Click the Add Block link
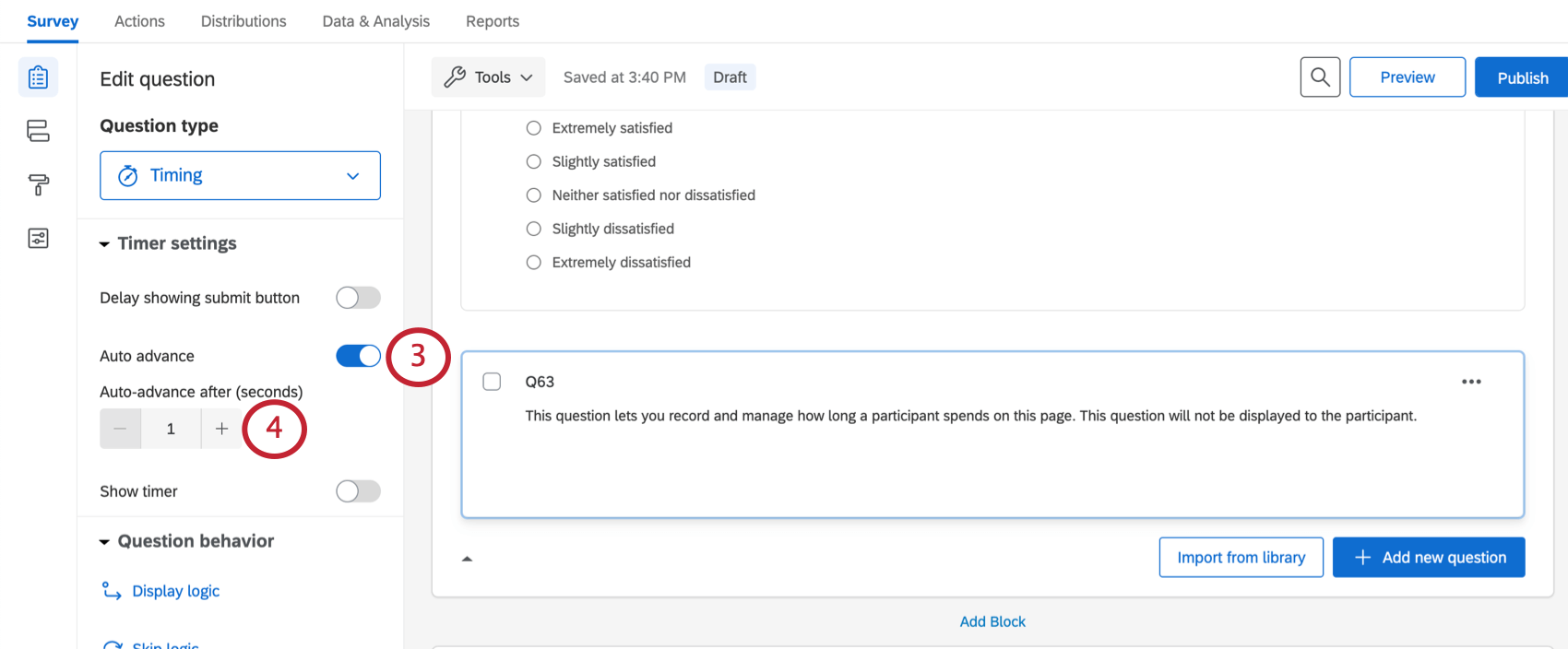This screenshot has width=1568, height=649. [x=992, y=621]
